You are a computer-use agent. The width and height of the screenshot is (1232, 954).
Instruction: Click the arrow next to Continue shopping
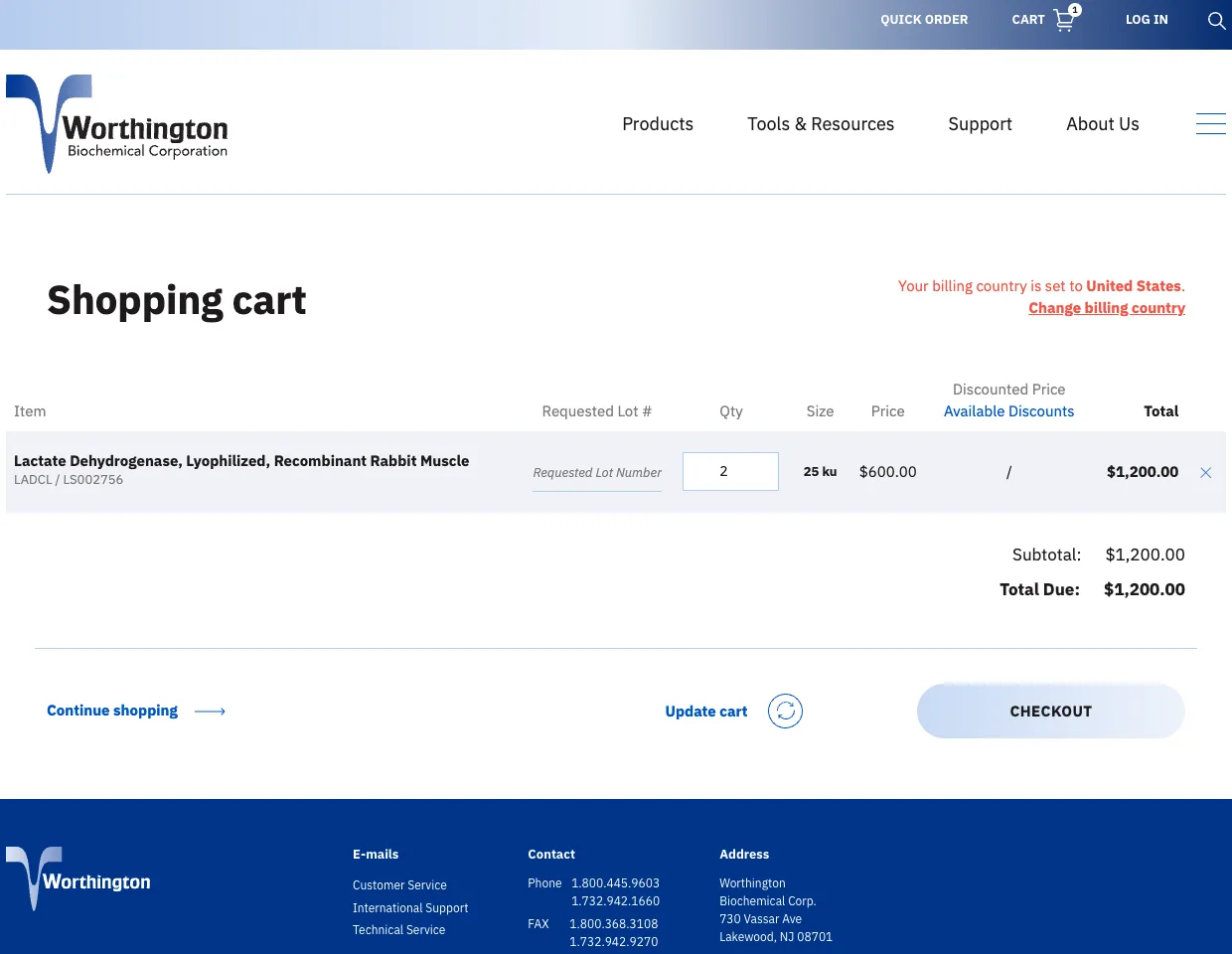coord(209,711)
